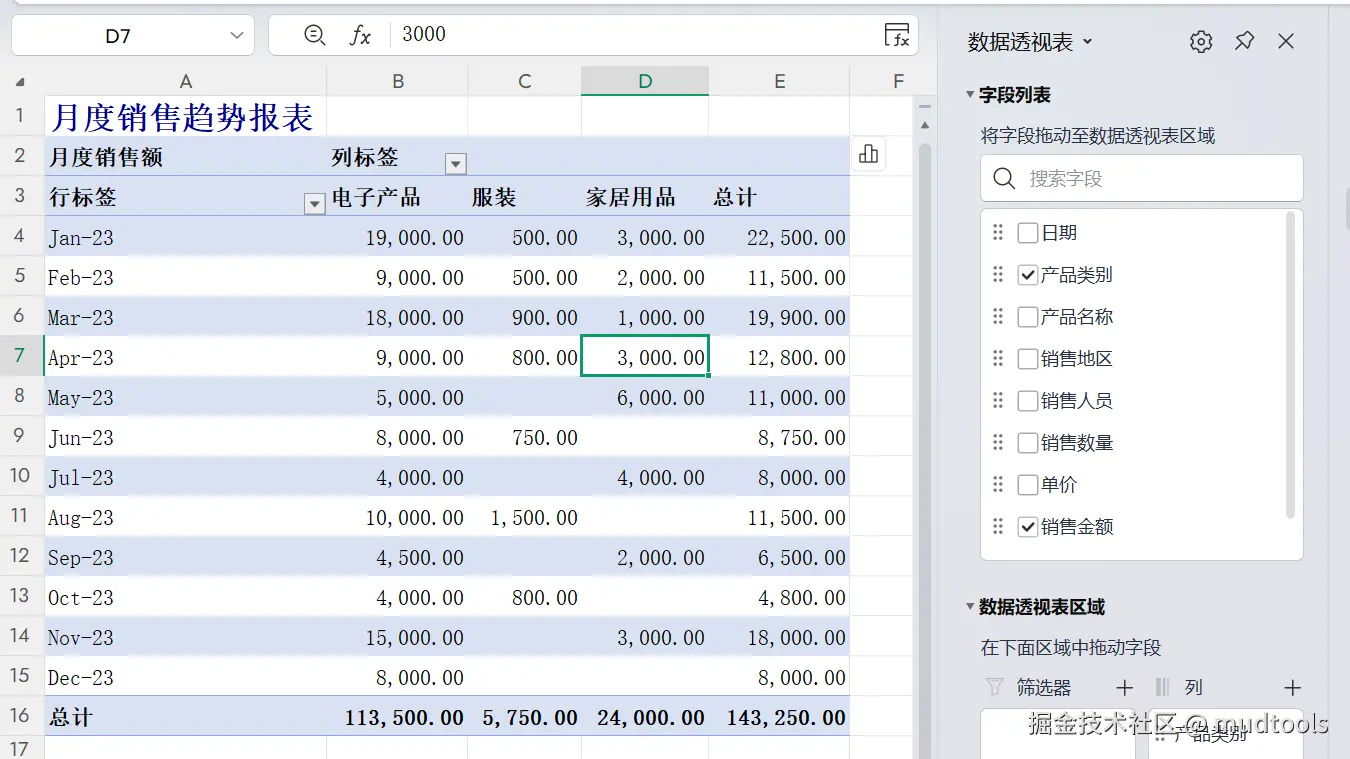Image resolution: width=1350 pixels, height=759 pixels.
Task: Click the fx insert function icon
Action: point(360,35)
